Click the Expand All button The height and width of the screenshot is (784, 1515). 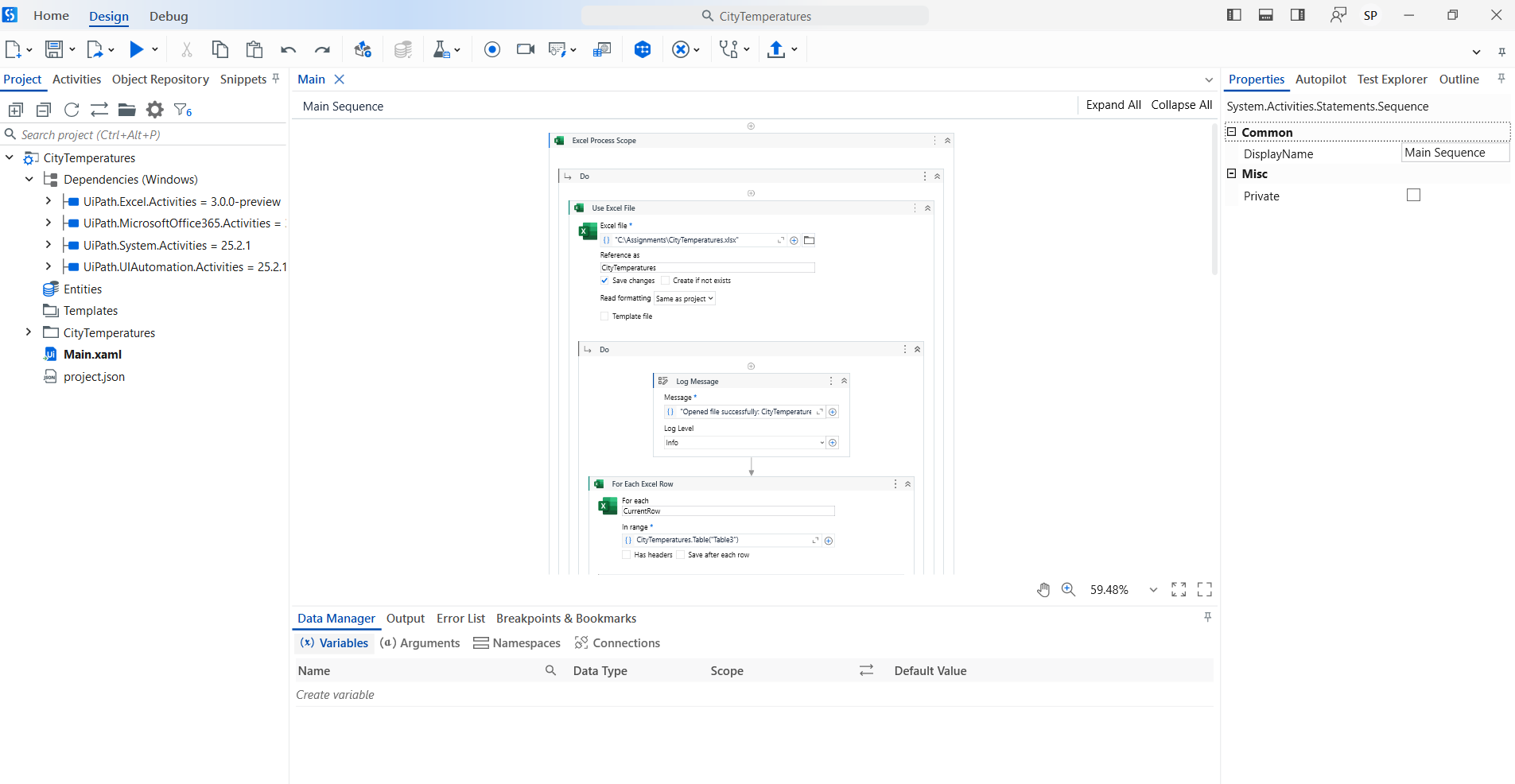pos(1113,105)
